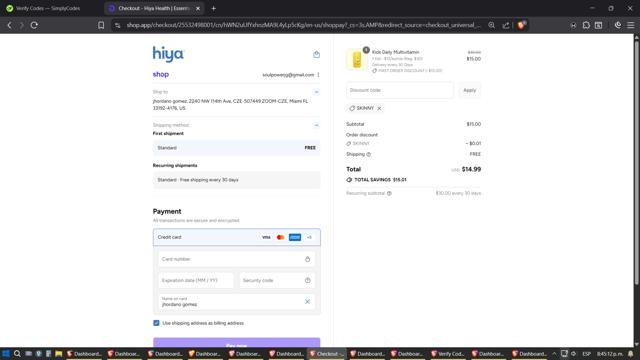This screenshot has width=640, height=360.
Task: Toggle the browser sidebar panel
Action: point(598,25)
